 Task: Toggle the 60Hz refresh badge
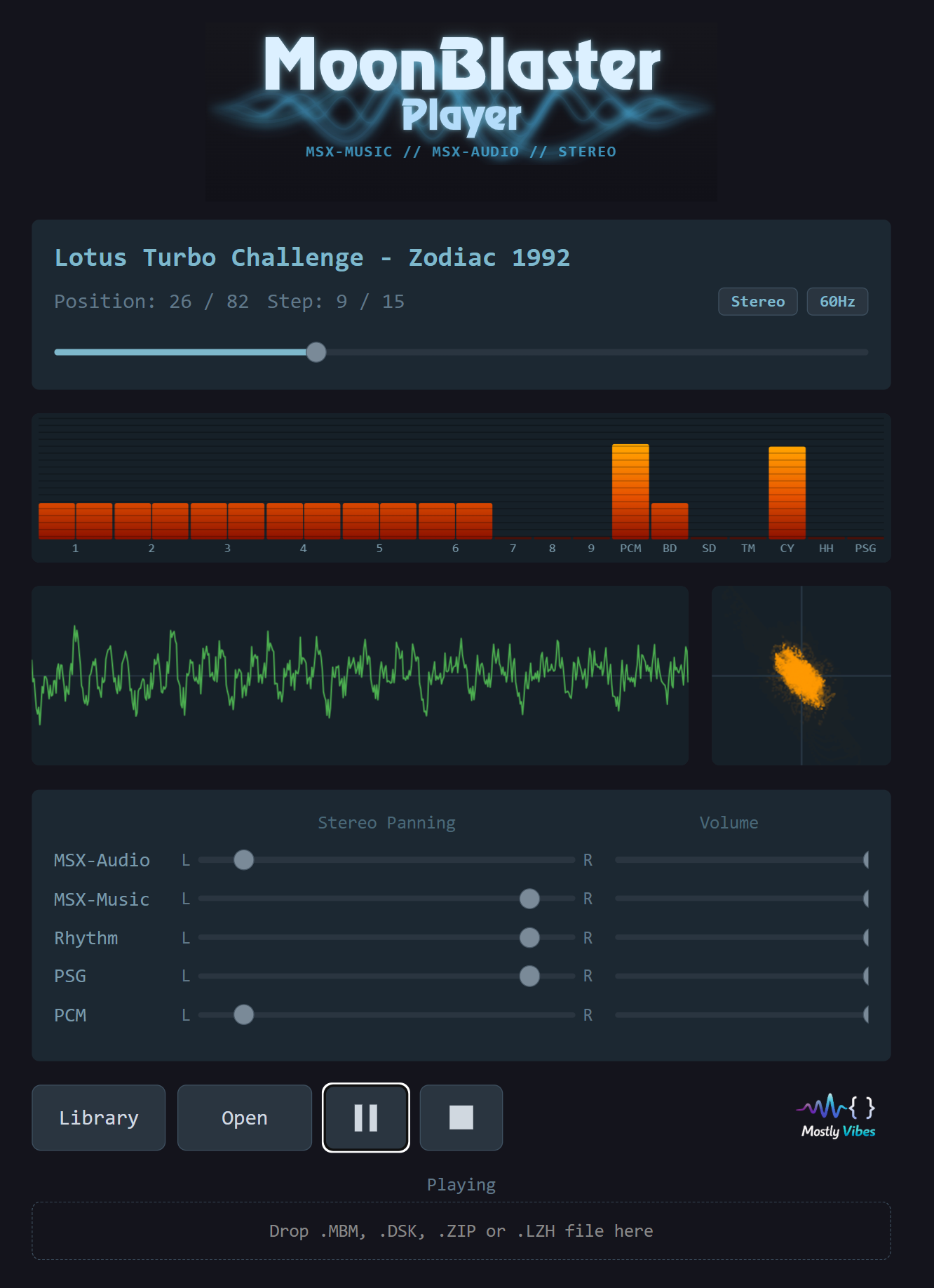tap(837, 302)
